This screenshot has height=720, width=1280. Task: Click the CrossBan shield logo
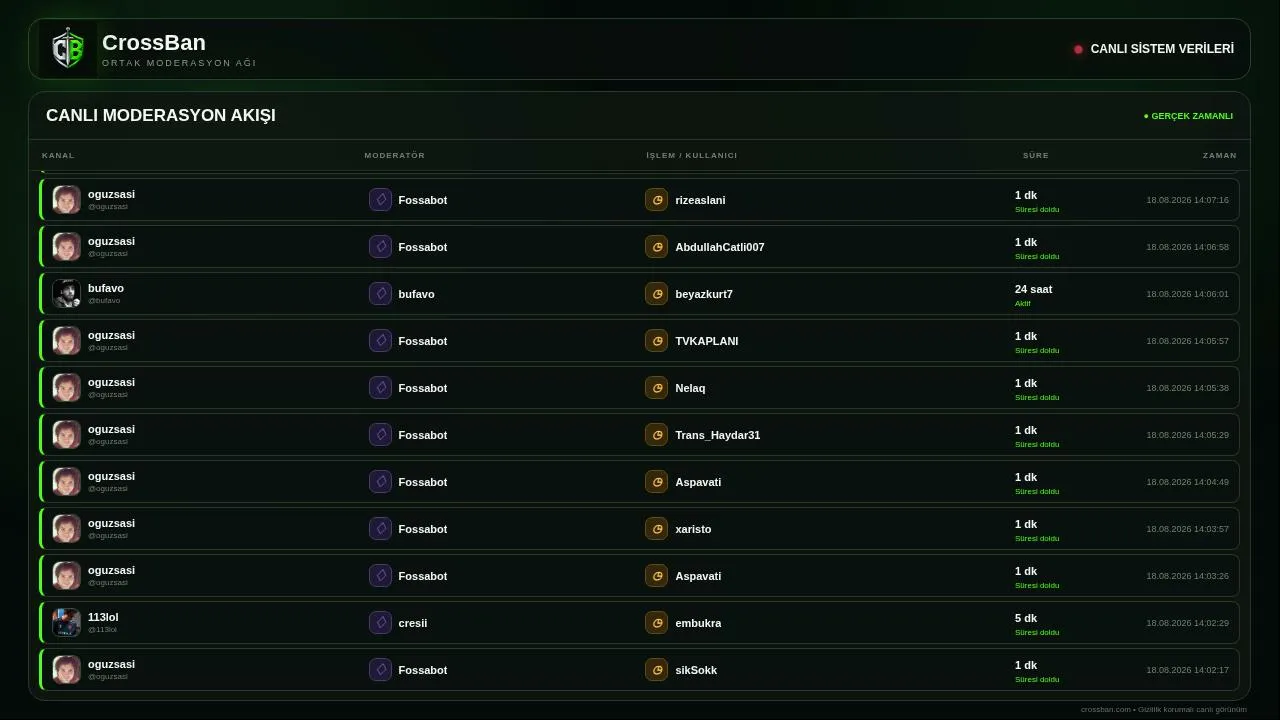(x=68, y=49)
